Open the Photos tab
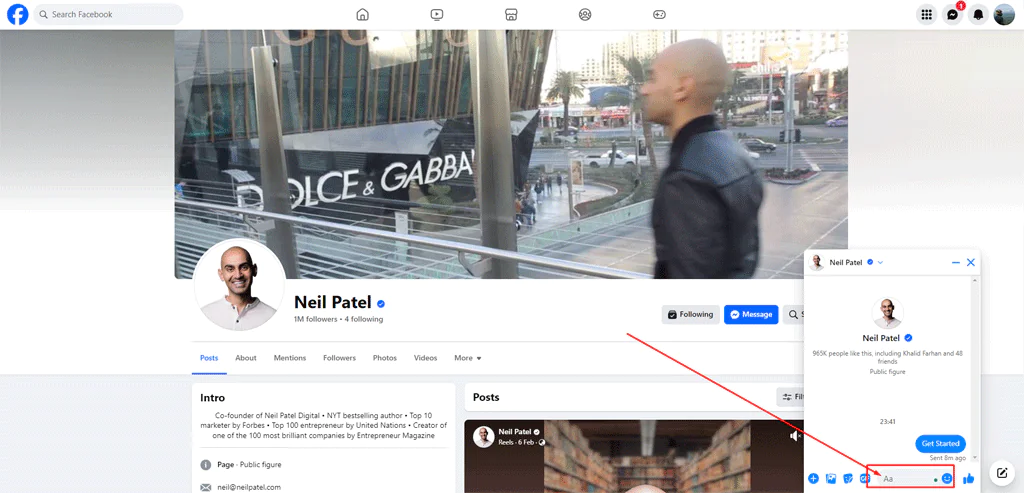1024x493 pixels. (x=385, y=358)
